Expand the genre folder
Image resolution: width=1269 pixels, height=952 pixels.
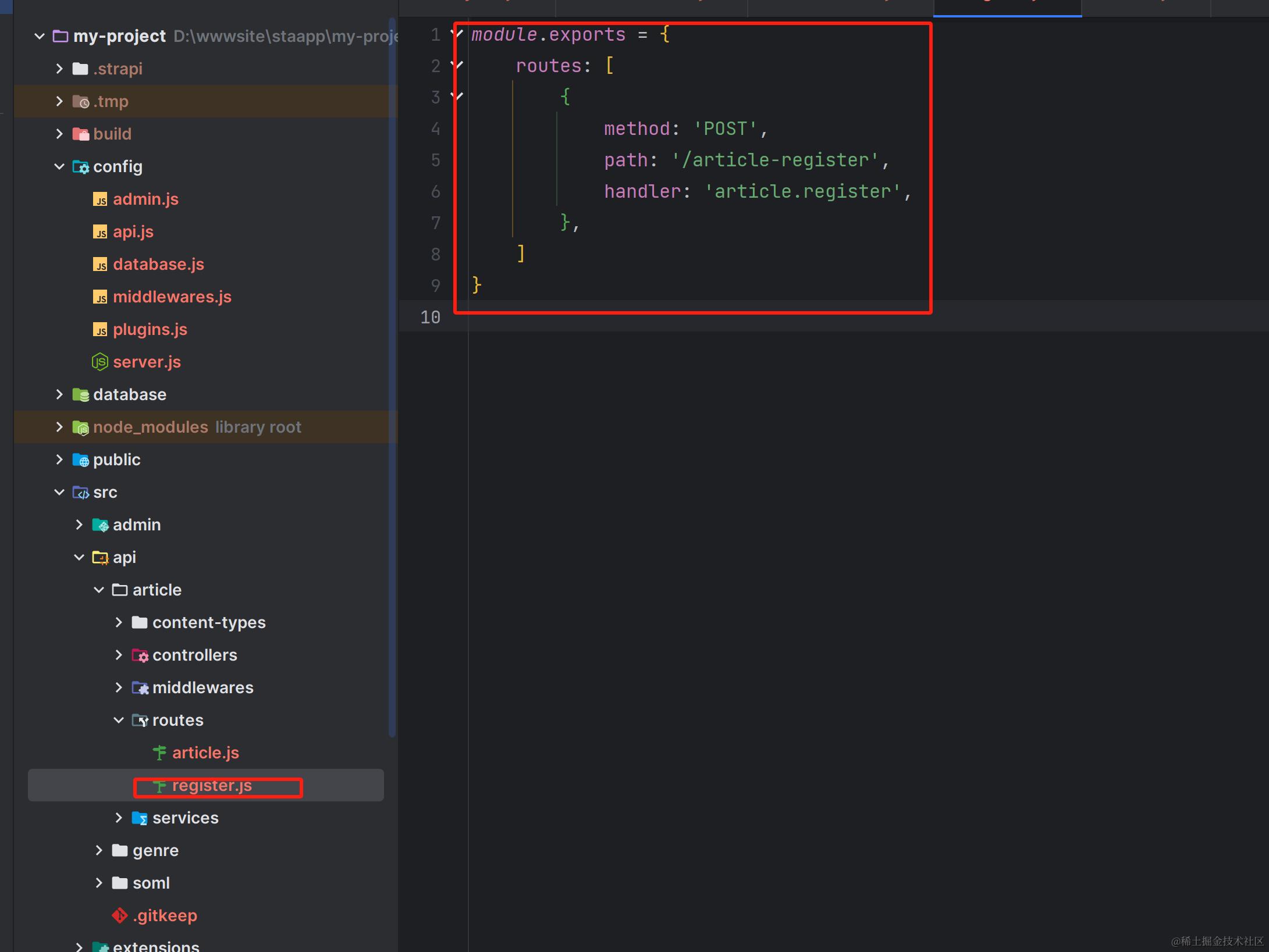click(x=99, y=850)
